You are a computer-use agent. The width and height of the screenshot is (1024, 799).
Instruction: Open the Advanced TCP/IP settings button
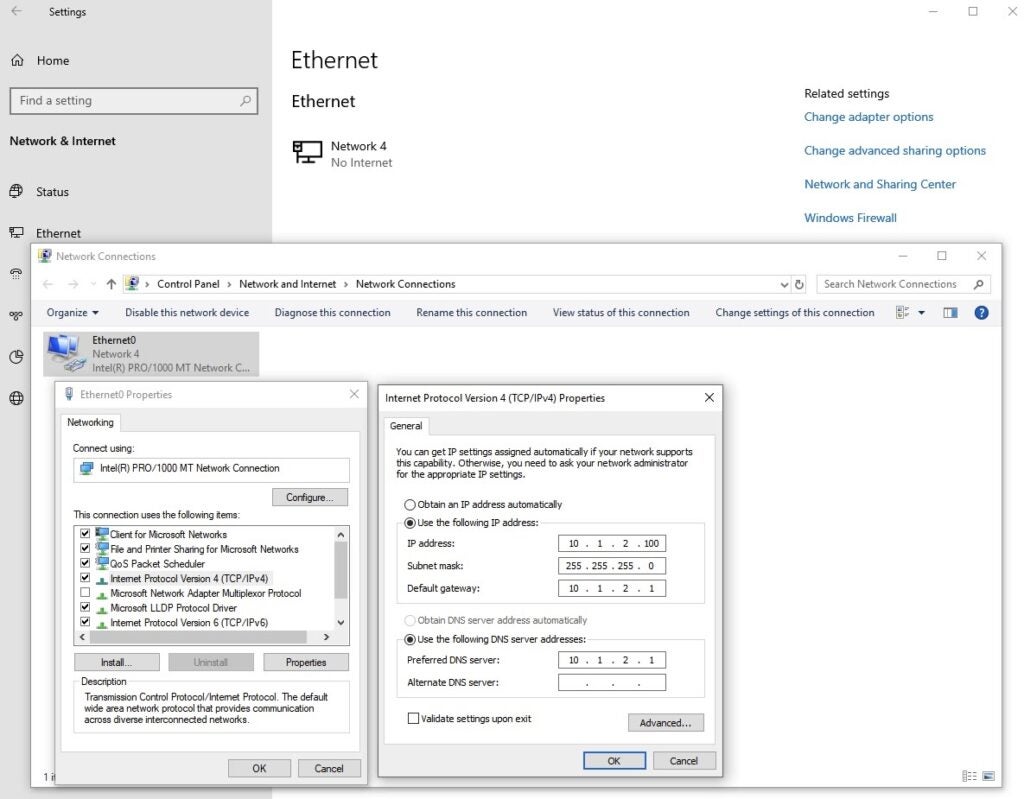[x=665, y=722]
